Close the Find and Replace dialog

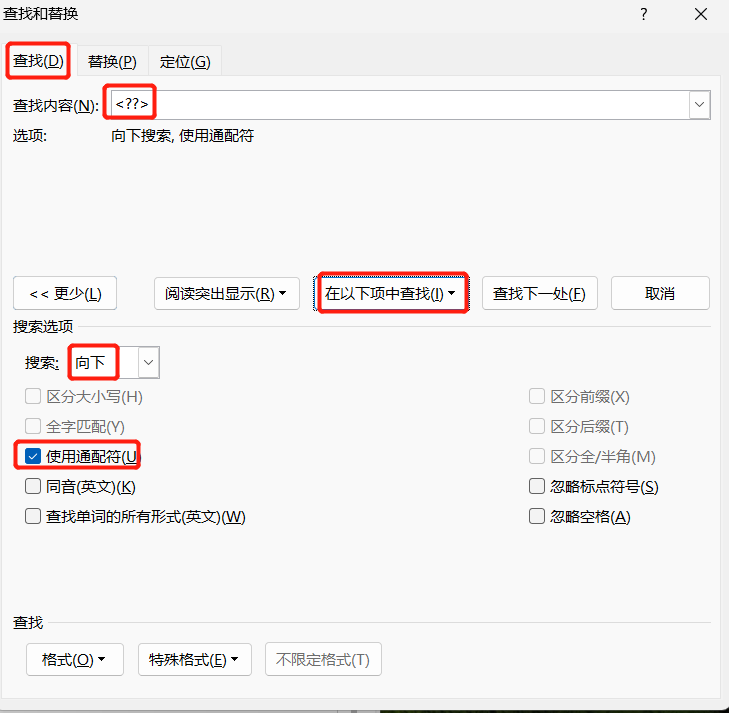701,14
